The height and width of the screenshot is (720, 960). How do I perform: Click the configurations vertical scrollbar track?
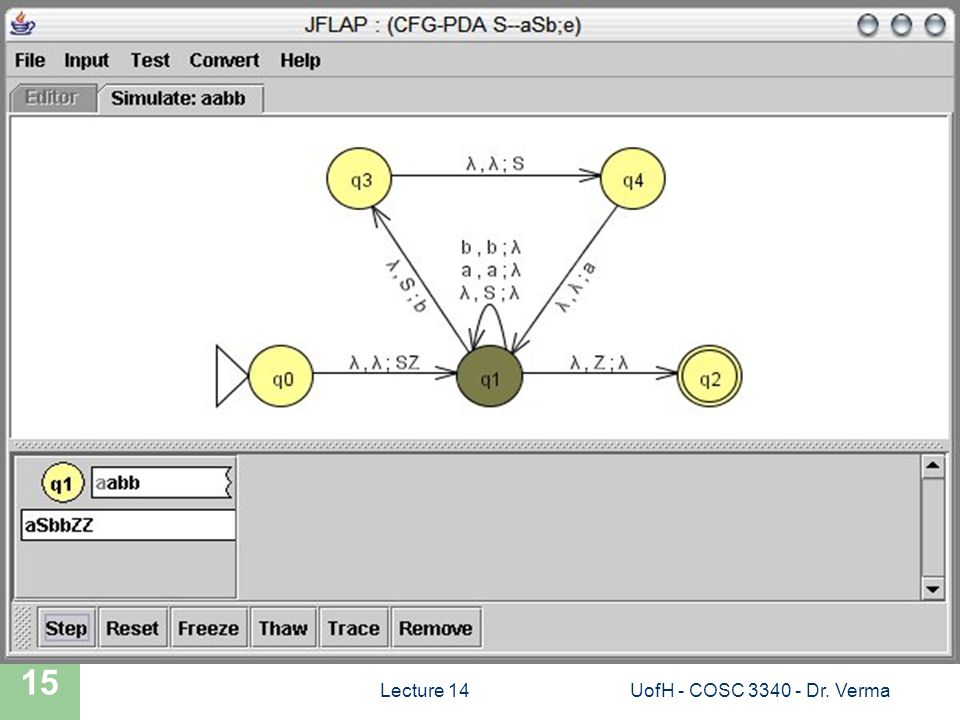coord(933,528)
